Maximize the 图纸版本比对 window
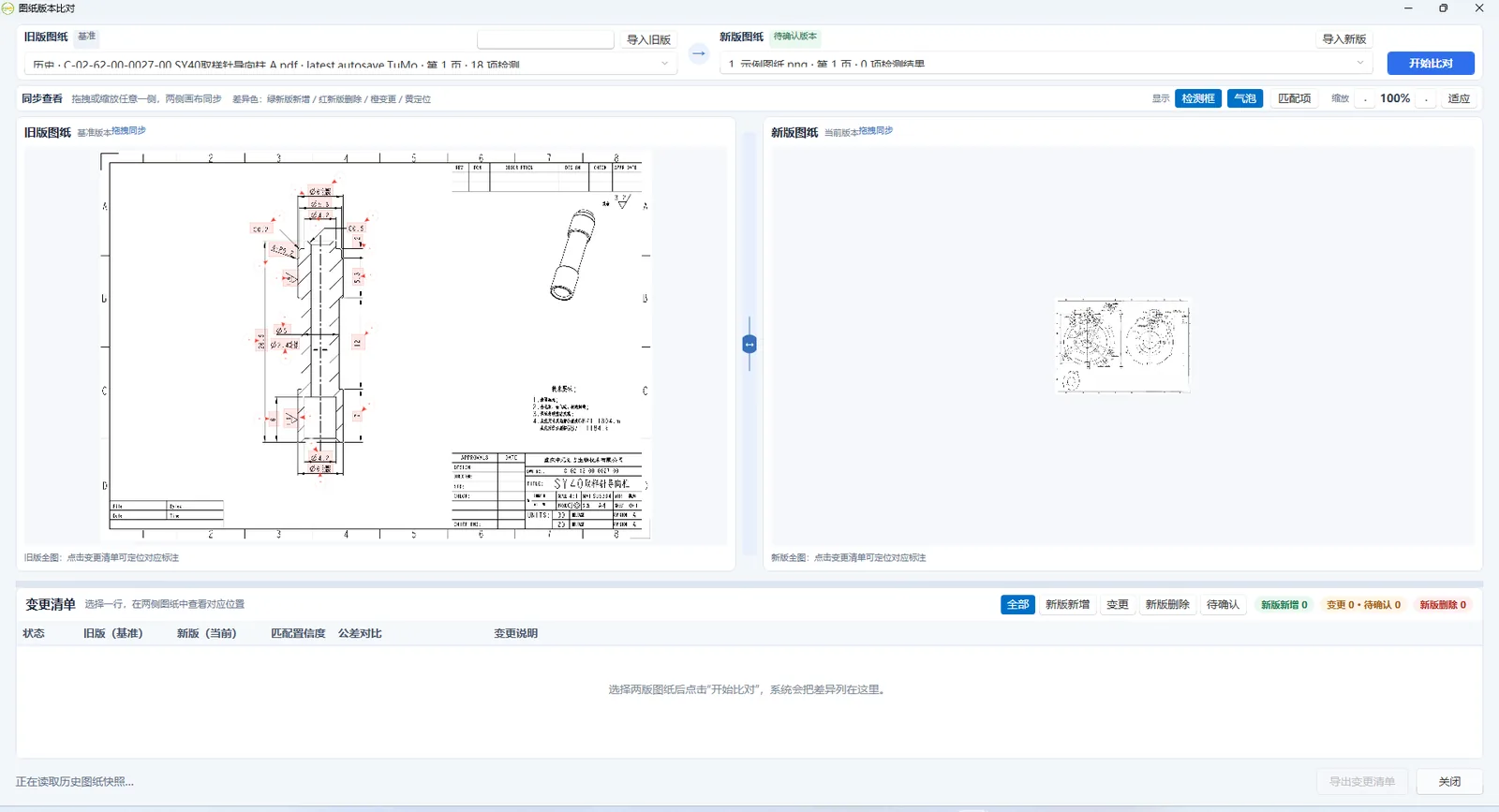1499x812 pixels. click(x=1444, y=8)
